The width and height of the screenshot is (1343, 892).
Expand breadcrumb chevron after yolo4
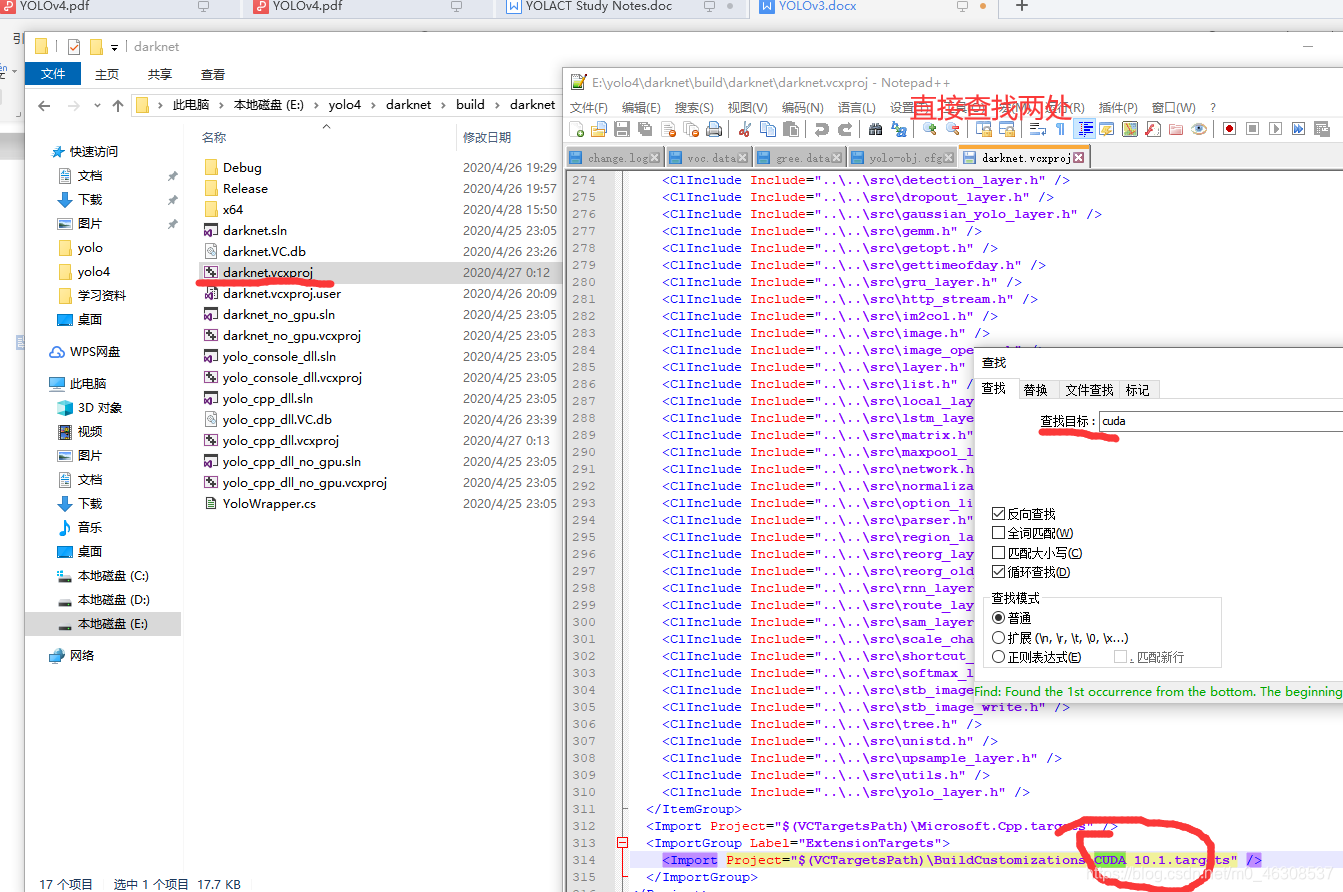(373, 105)
